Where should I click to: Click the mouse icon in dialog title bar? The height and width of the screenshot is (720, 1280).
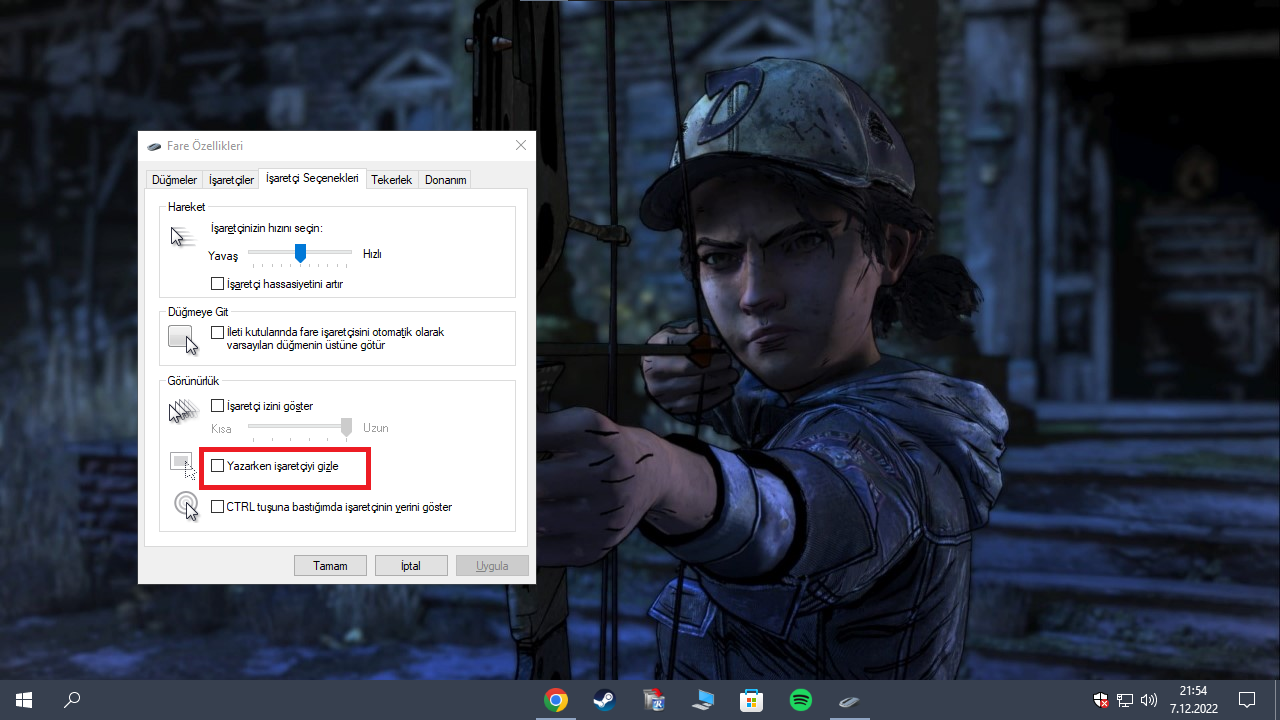(154, 146)
